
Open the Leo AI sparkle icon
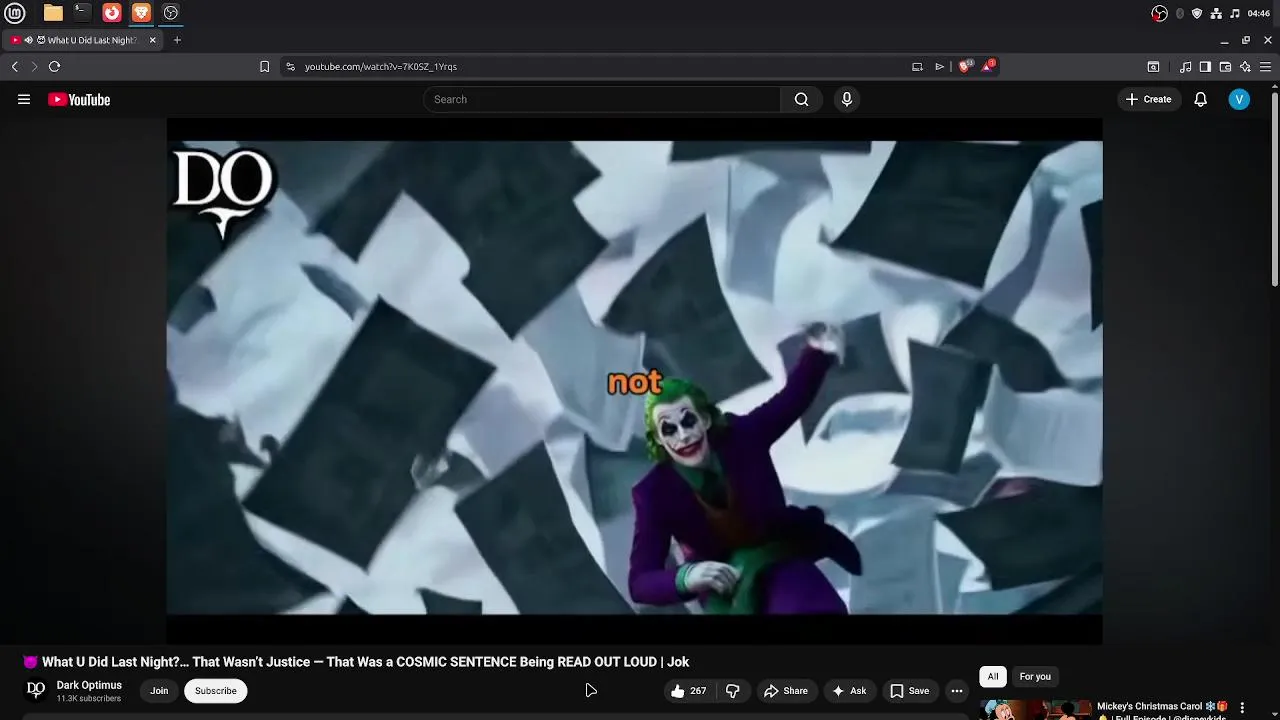pyautogui.click(x=1245, y=67)
